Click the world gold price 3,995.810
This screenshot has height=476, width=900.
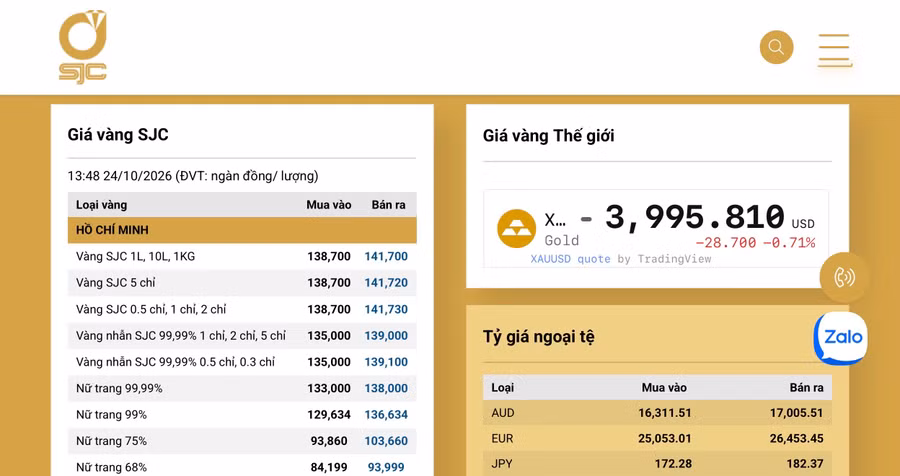(695, 218)
